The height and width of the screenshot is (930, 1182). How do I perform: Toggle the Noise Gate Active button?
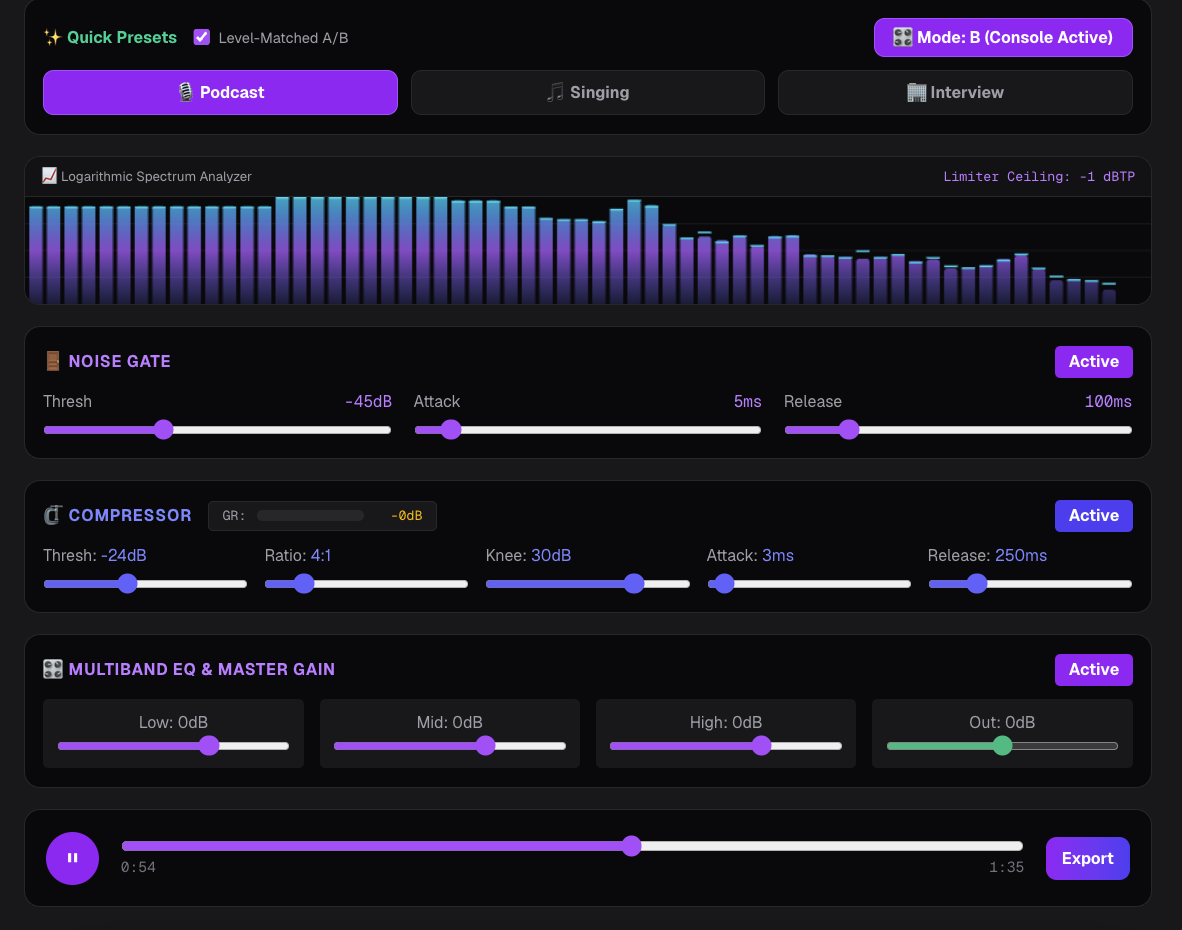pyautogui.click(x=1093, y=362)
